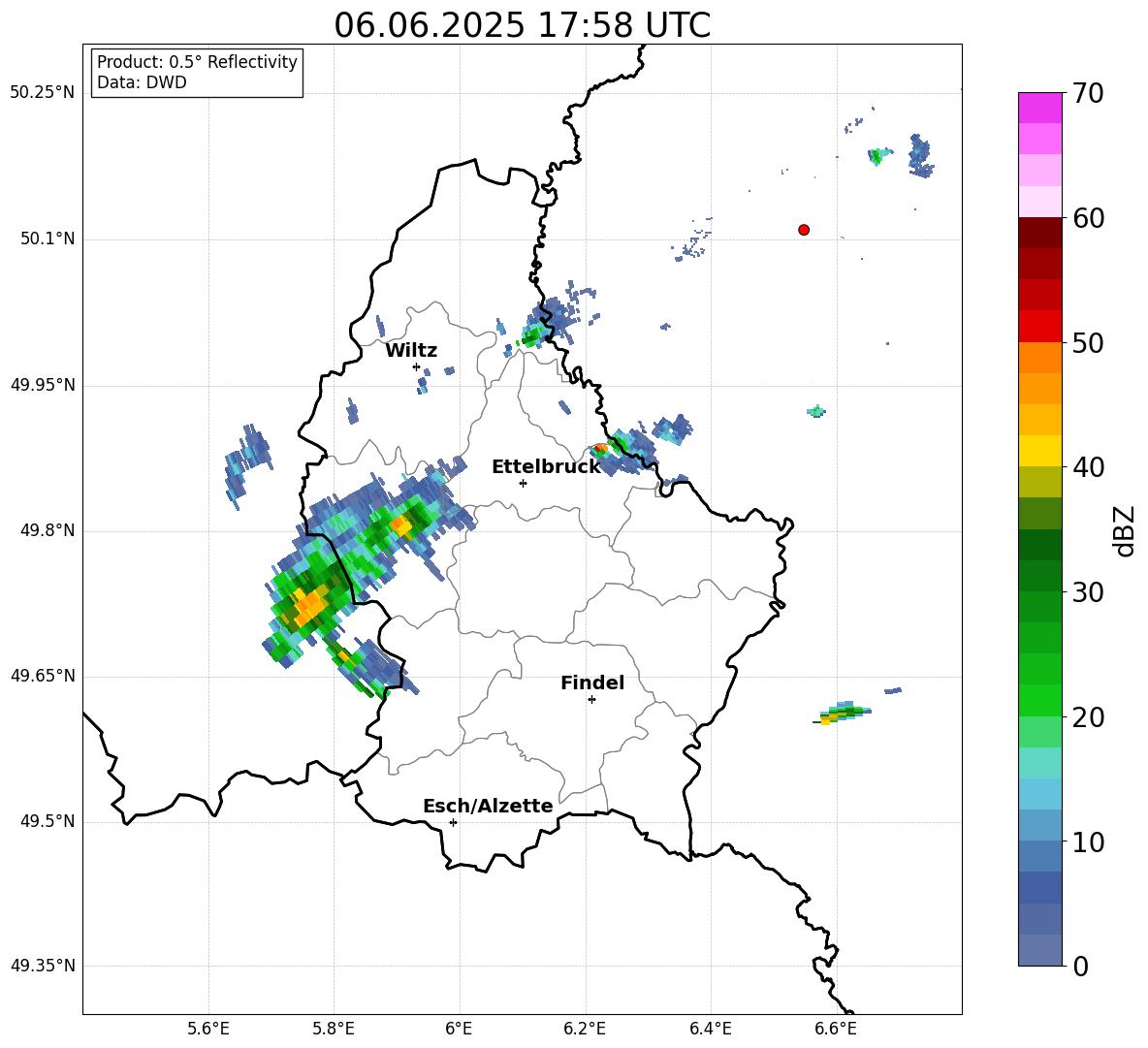Click the 40 tick on the colorbar

coord(1088,467)
